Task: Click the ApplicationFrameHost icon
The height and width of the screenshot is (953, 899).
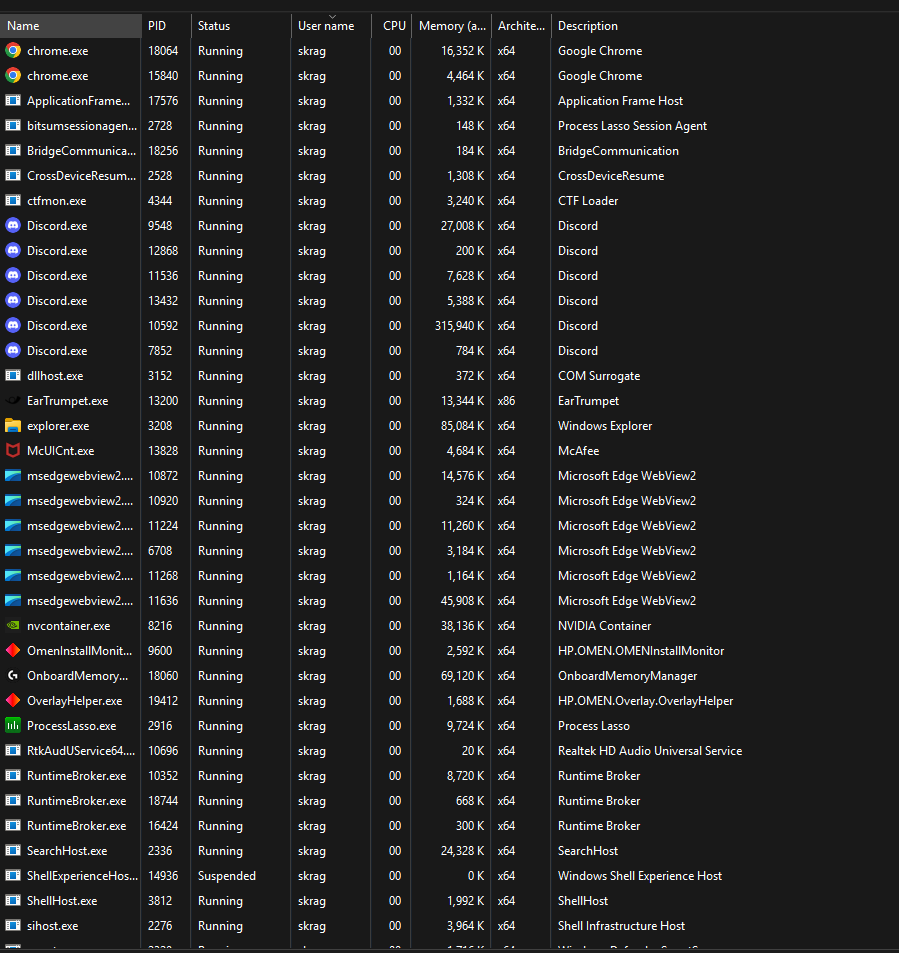Action: [x=13, y=100]
